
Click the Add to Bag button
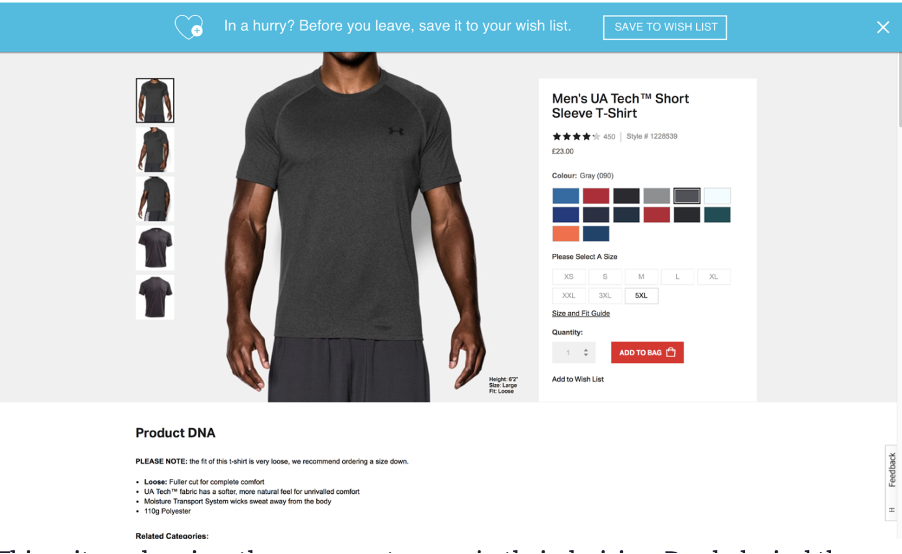(647, 353)
